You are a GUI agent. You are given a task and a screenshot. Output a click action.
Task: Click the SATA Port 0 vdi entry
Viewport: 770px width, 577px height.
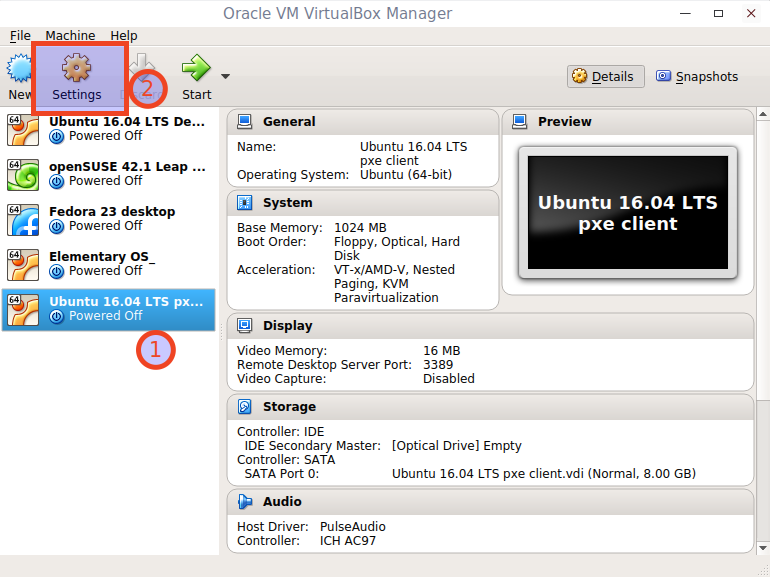tap(544, 473)
